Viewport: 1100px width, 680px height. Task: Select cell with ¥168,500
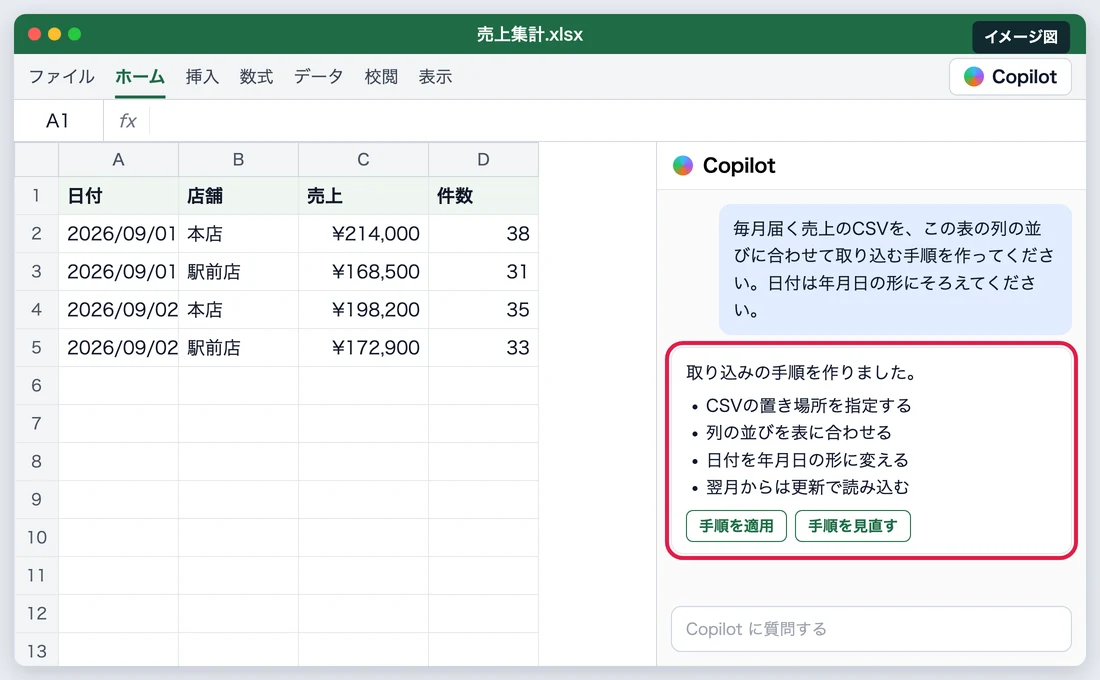tap(363, 272)
